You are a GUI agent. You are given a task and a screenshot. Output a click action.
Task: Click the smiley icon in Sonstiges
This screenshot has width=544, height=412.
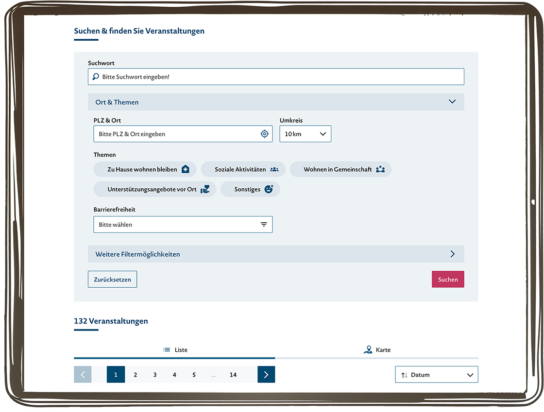(269, 189)
